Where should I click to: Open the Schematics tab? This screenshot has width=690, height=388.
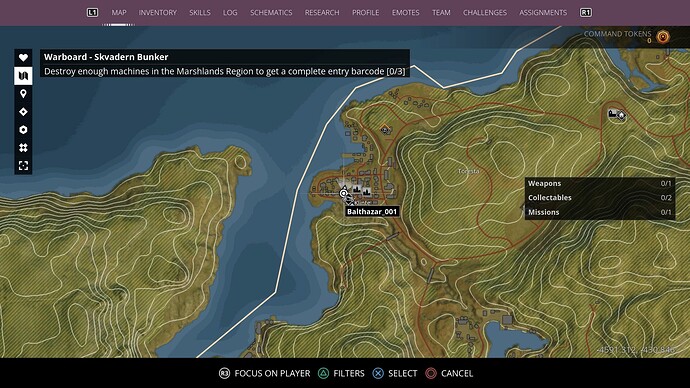pyautogui.click(x=271, y=13)
